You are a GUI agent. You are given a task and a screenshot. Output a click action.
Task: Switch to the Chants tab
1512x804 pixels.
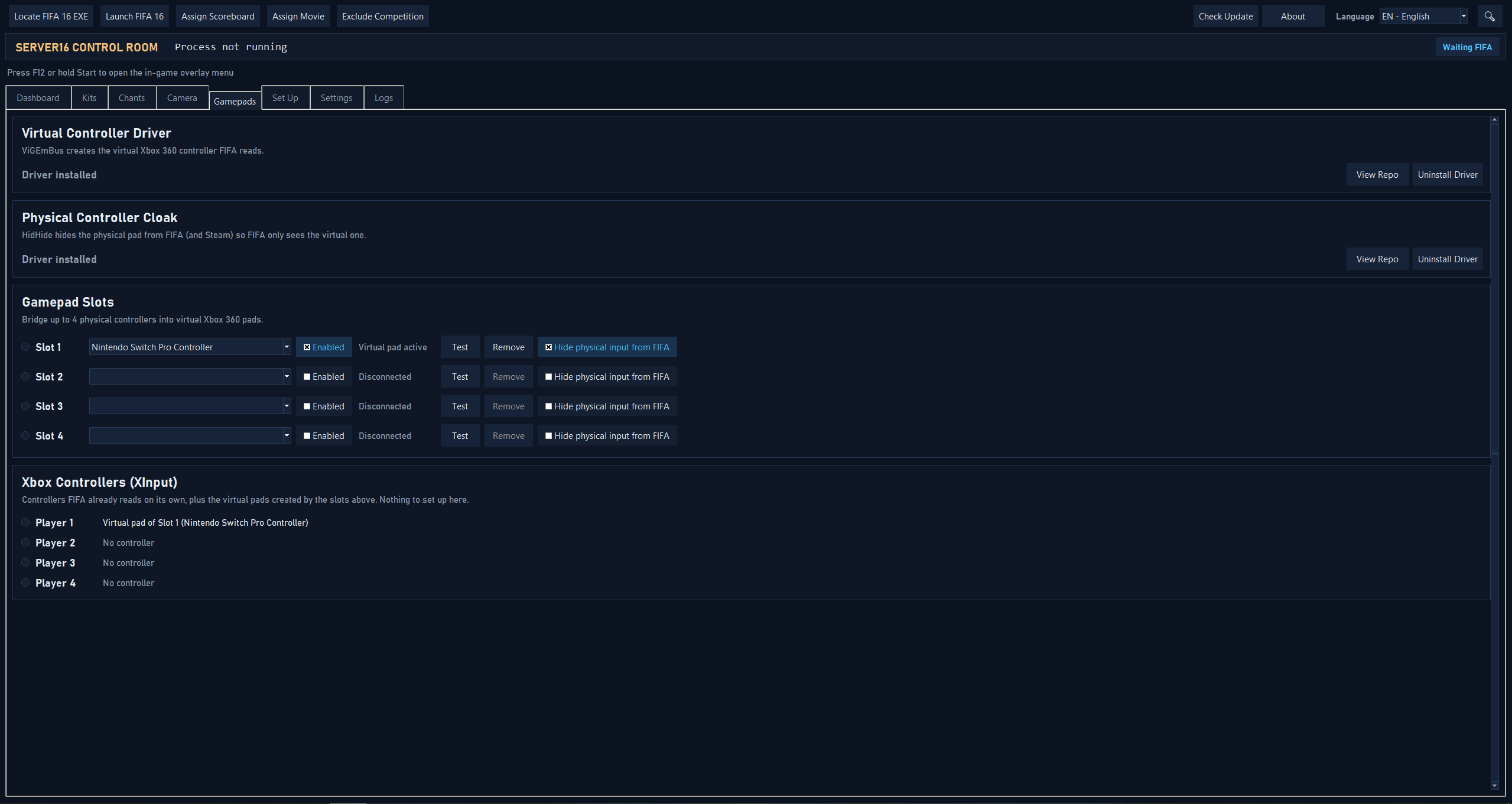click(132, 98)
